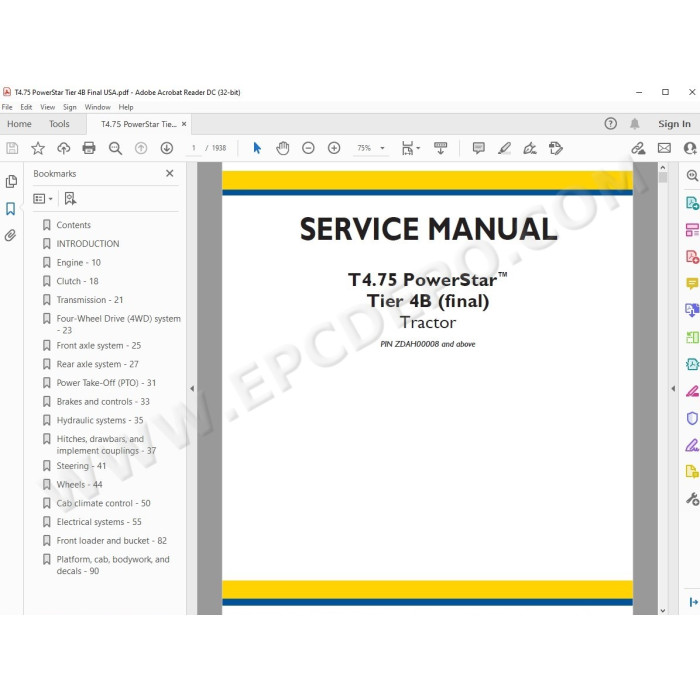The height and width of the screenshot is (700, 700).
Task: Open the Sign document pen tool
Action: point(529,148)
